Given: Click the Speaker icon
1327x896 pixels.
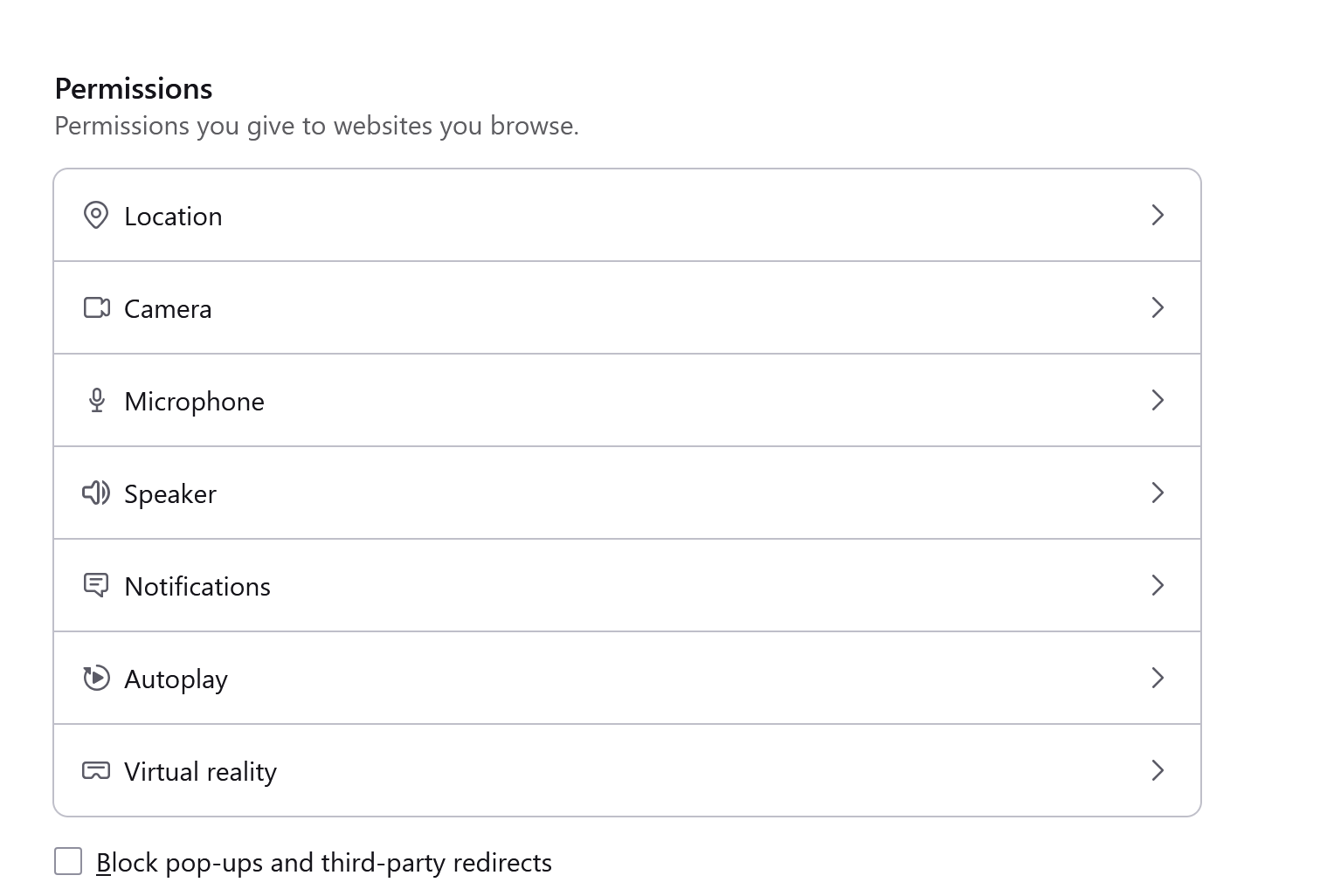Looking at the screenshot, I should pyautogui.click(x=96, y=493).
